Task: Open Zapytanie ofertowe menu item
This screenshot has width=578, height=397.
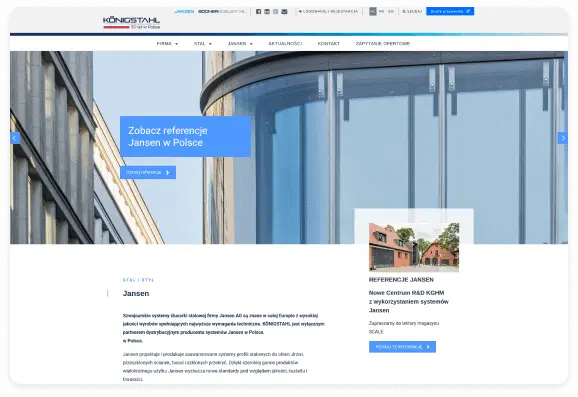Action: pyautogui.click(x=383, y=43)
